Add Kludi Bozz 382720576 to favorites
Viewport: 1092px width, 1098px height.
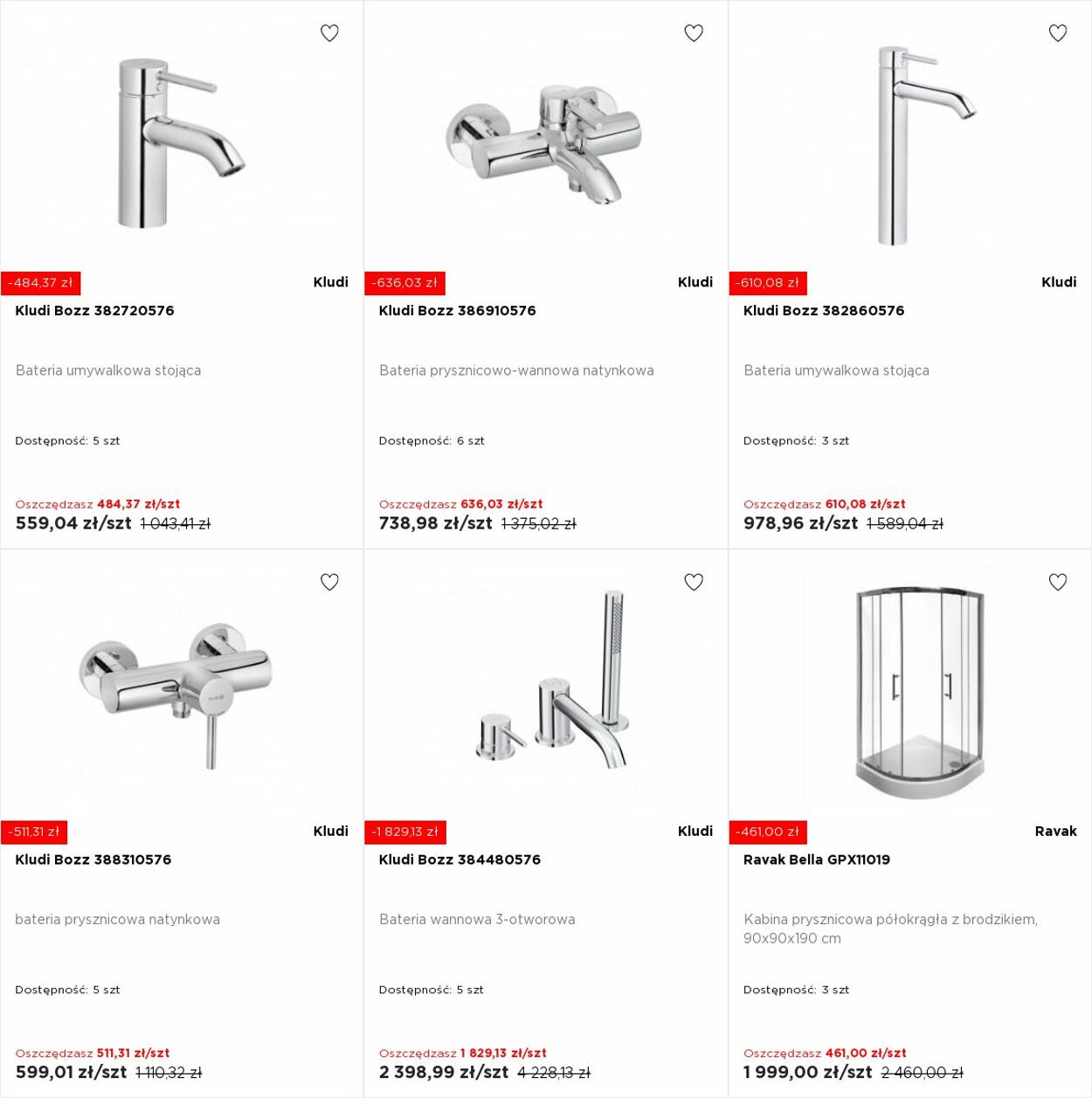click(329, 33)
